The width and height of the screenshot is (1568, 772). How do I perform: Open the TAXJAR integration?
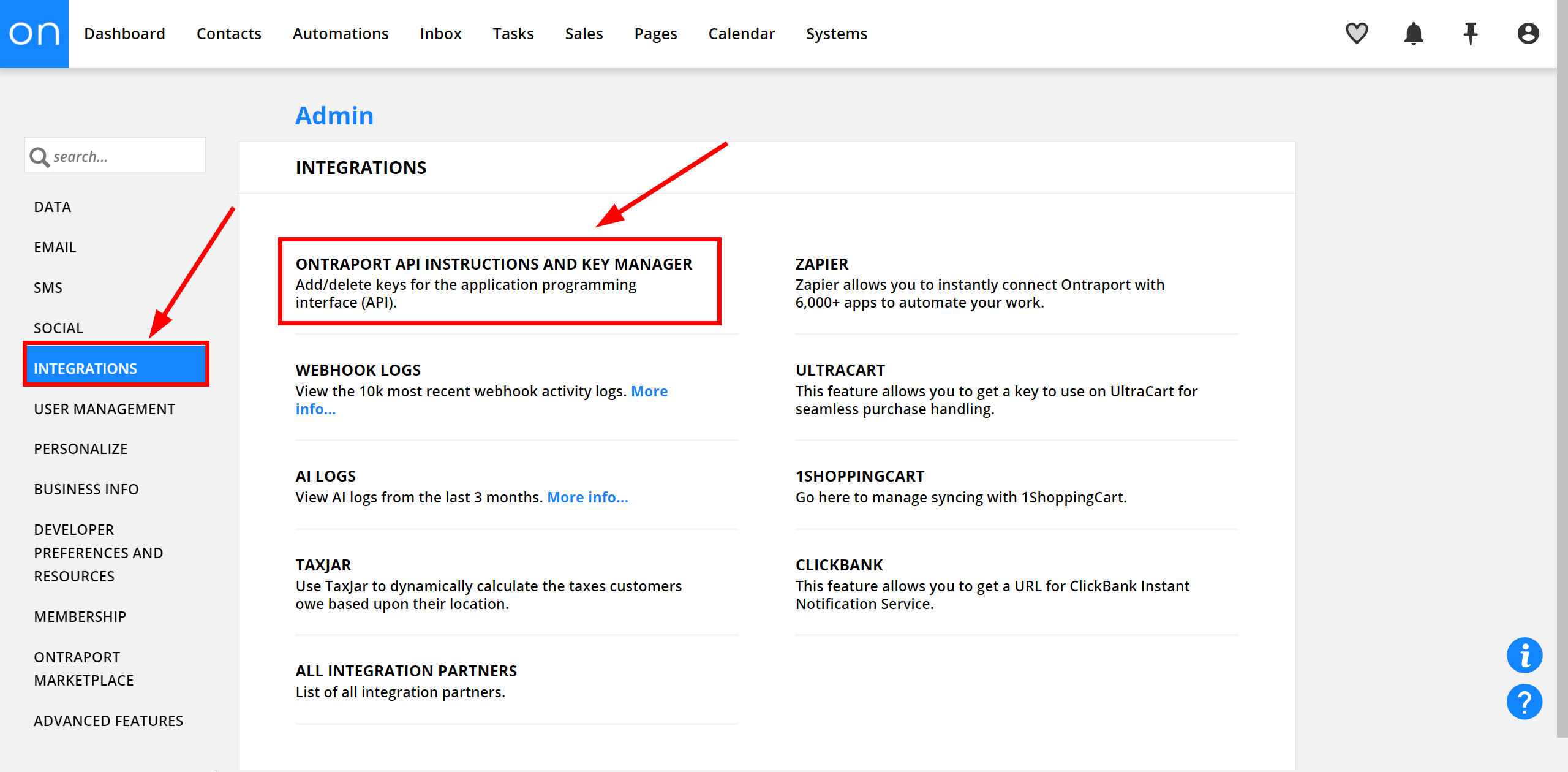point(323,565)
